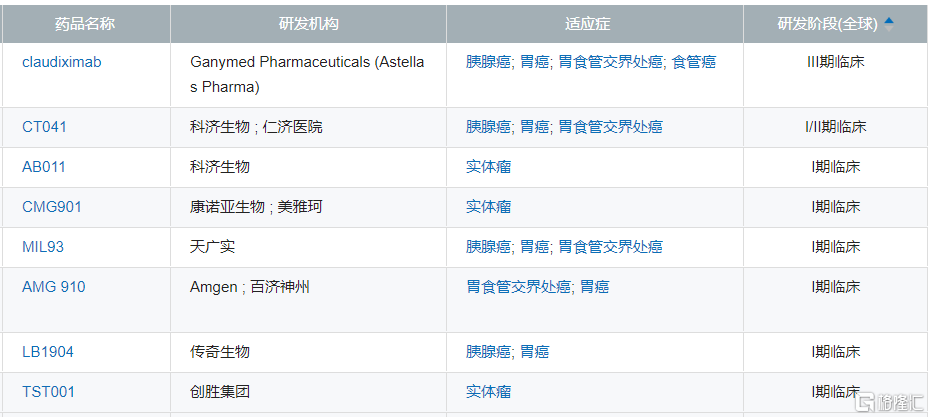Open the TST001 drug entry
Screen dimensions: 930x419
(48, 392)
